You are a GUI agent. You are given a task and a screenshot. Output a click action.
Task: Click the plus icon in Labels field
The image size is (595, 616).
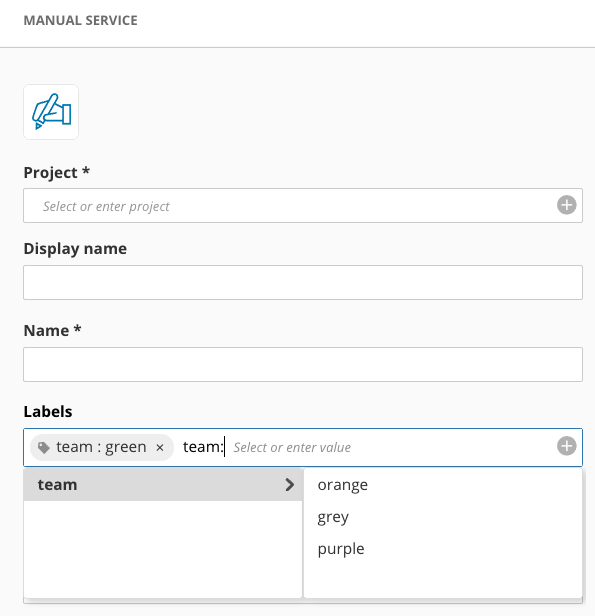click(x=566, y=446)
